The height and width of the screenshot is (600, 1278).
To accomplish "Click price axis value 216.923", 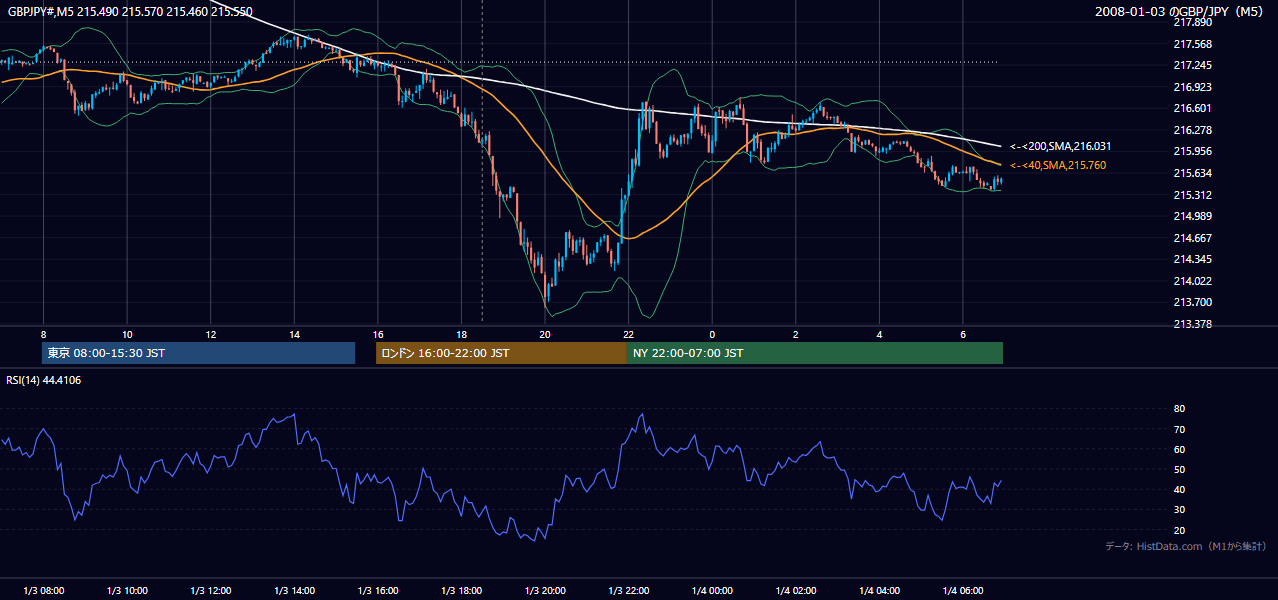I will pos(1191,87).
